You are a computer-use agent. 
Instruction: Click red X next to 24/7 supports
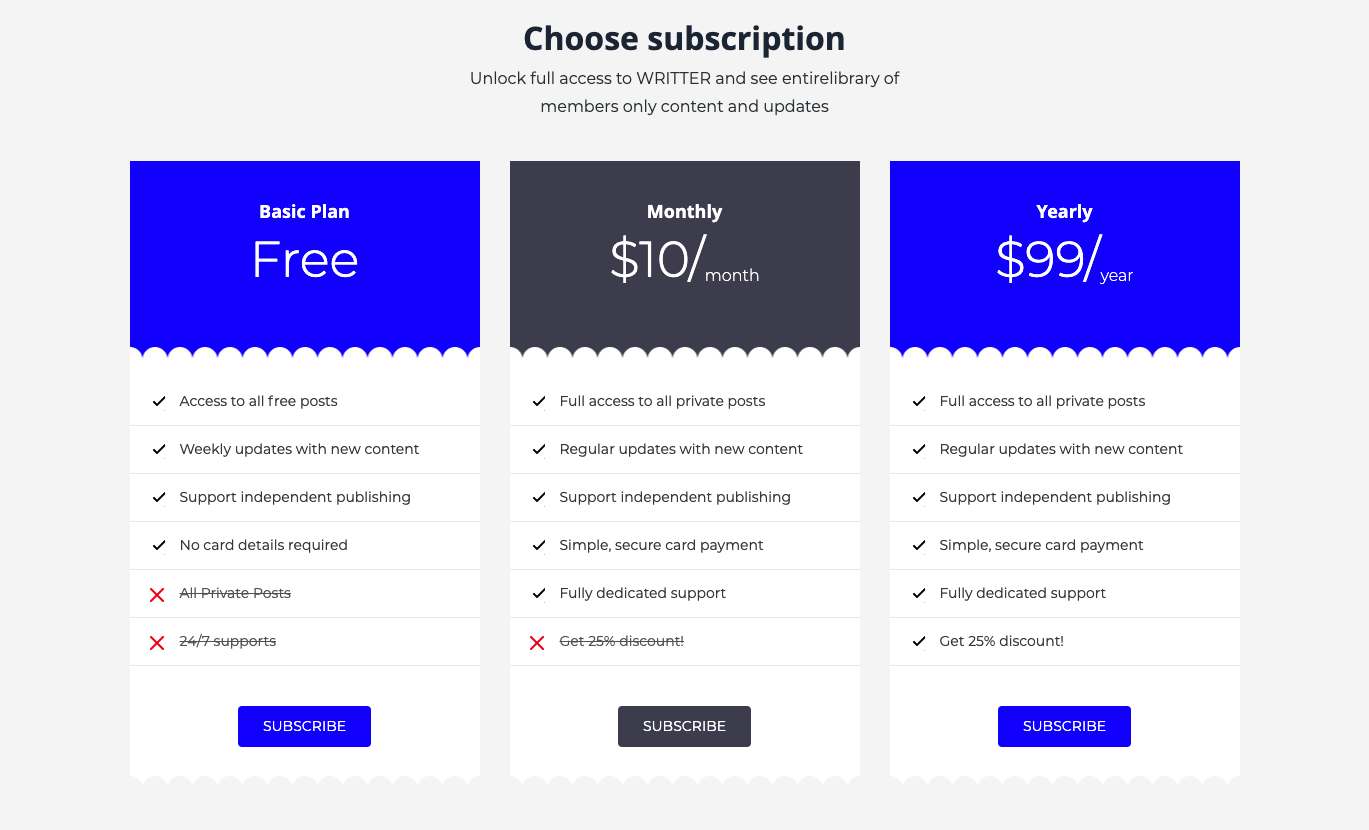coord(157,642)
